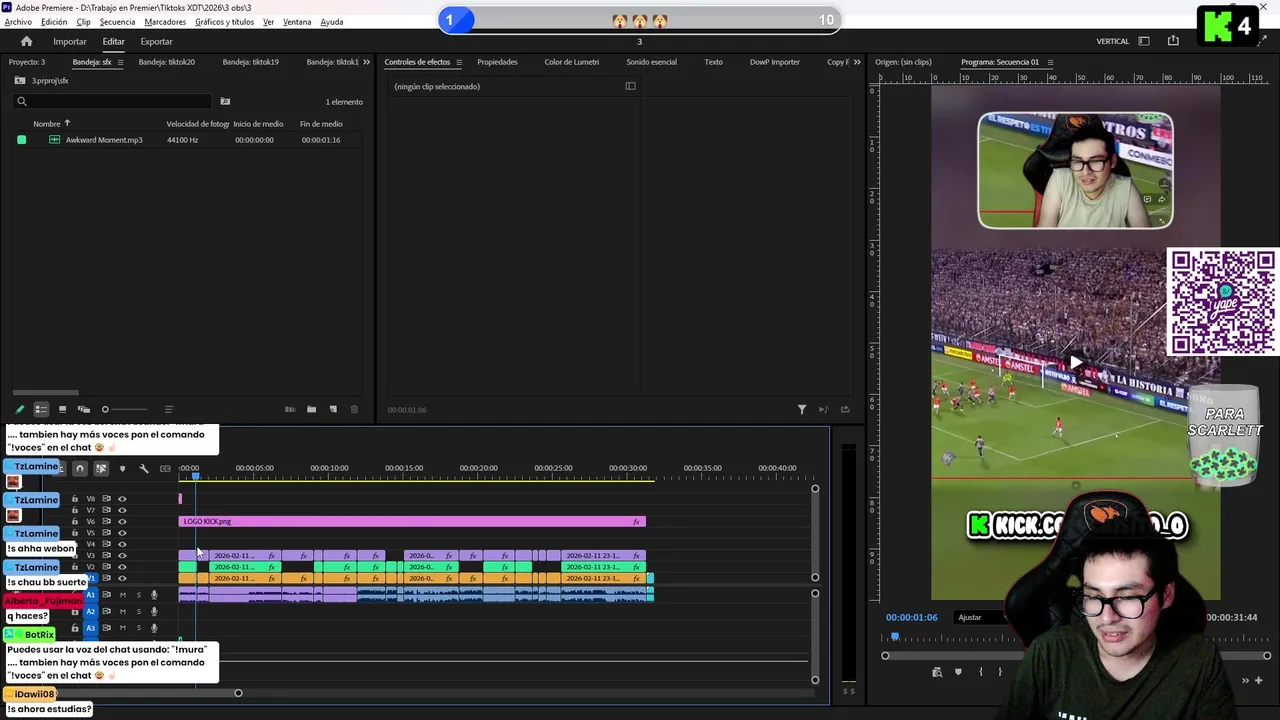
Task: Go to the Home screen icon
Action: point(26,41)
